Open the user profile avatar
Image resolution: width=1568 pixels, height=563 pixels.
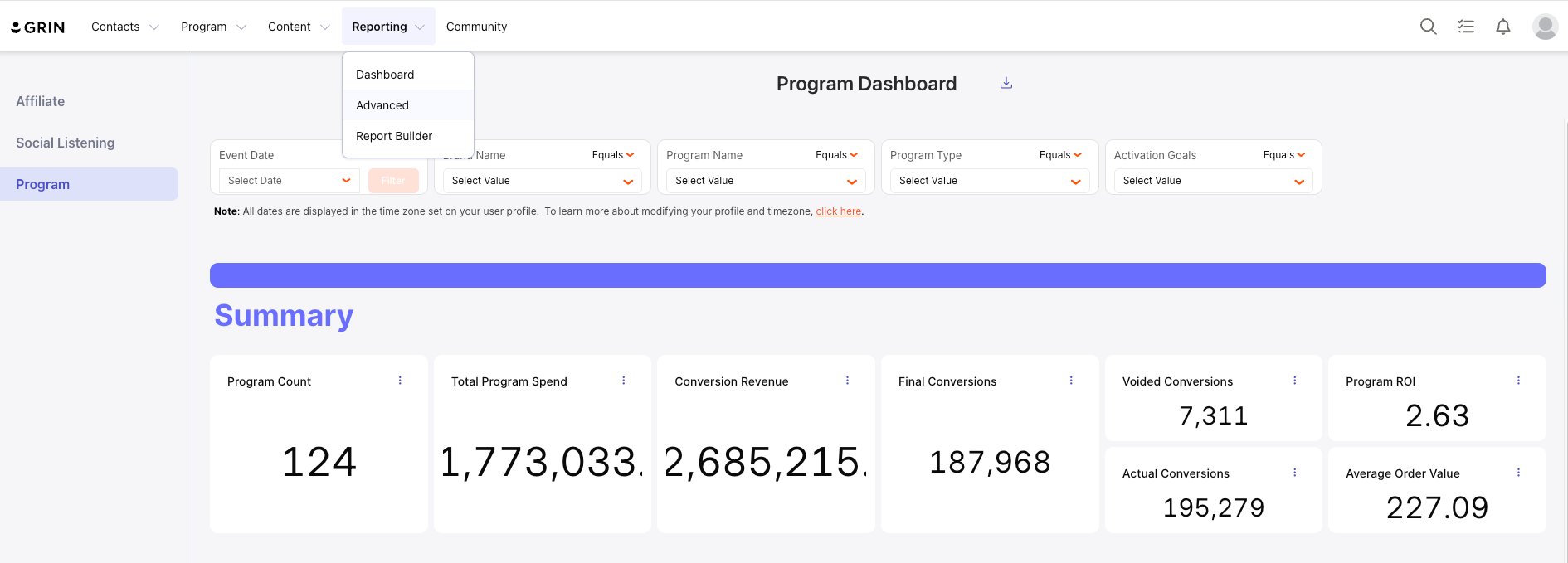[x=1545, y=27]
